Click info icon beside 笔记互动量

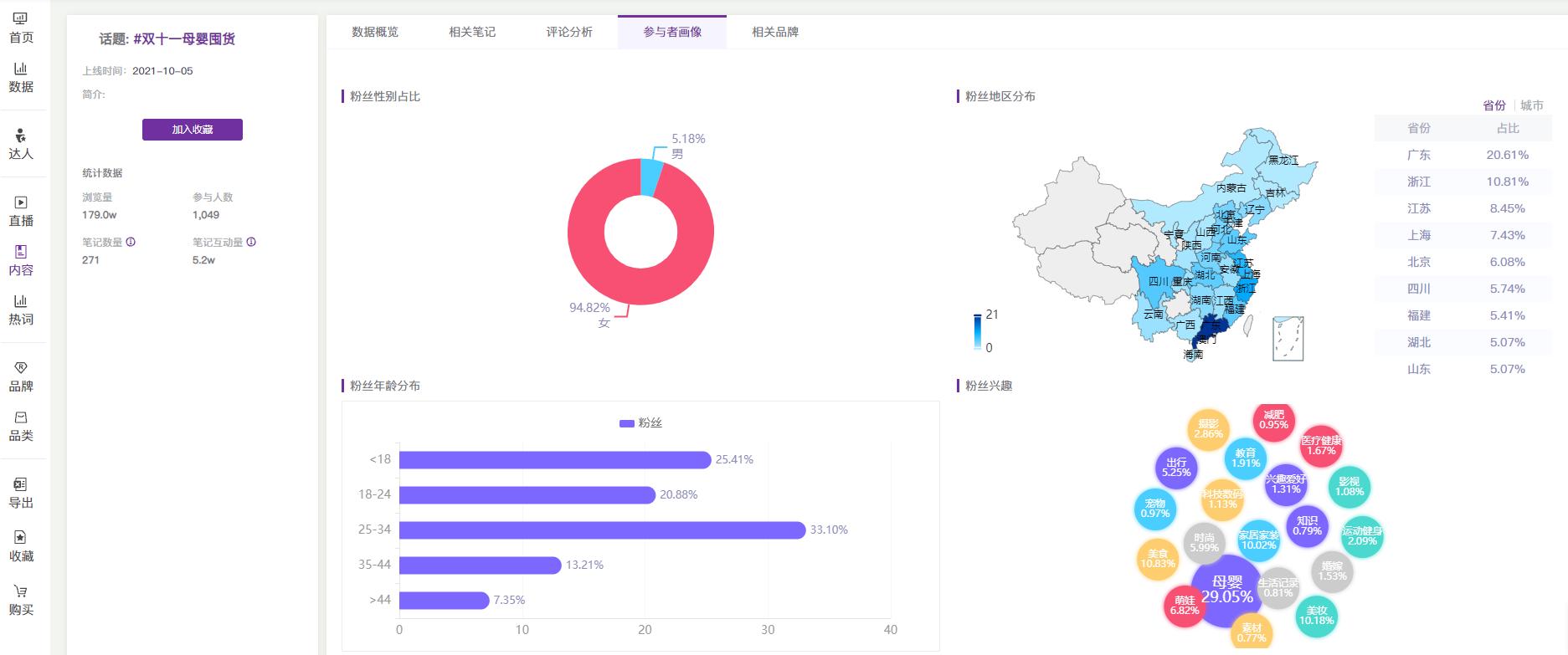[x=251, y=242]
